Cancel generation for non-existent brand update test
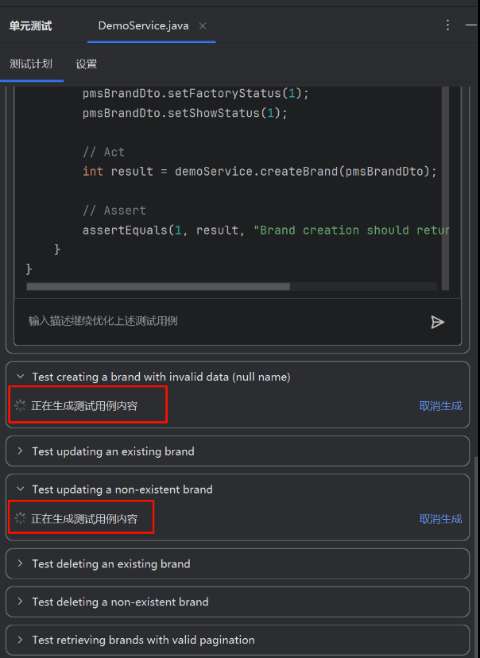This screenshot has height=658, width=480. 441,519
